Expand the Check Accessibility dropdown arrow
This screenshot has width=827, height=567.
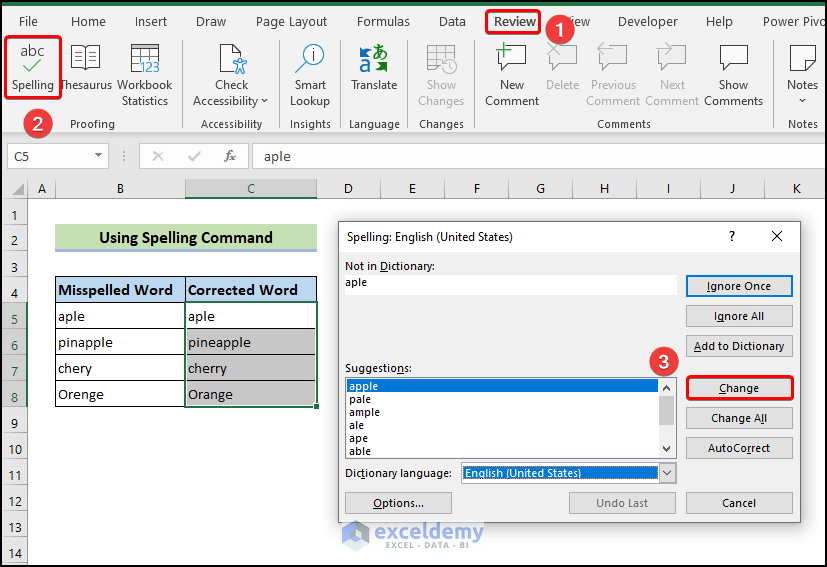265,101
